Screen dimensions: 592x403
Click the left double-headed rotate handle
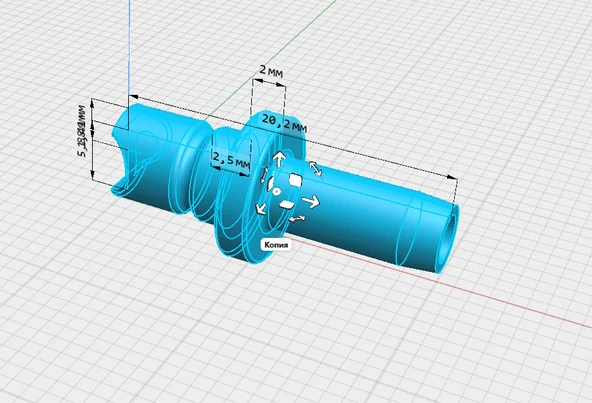[264, 176]
